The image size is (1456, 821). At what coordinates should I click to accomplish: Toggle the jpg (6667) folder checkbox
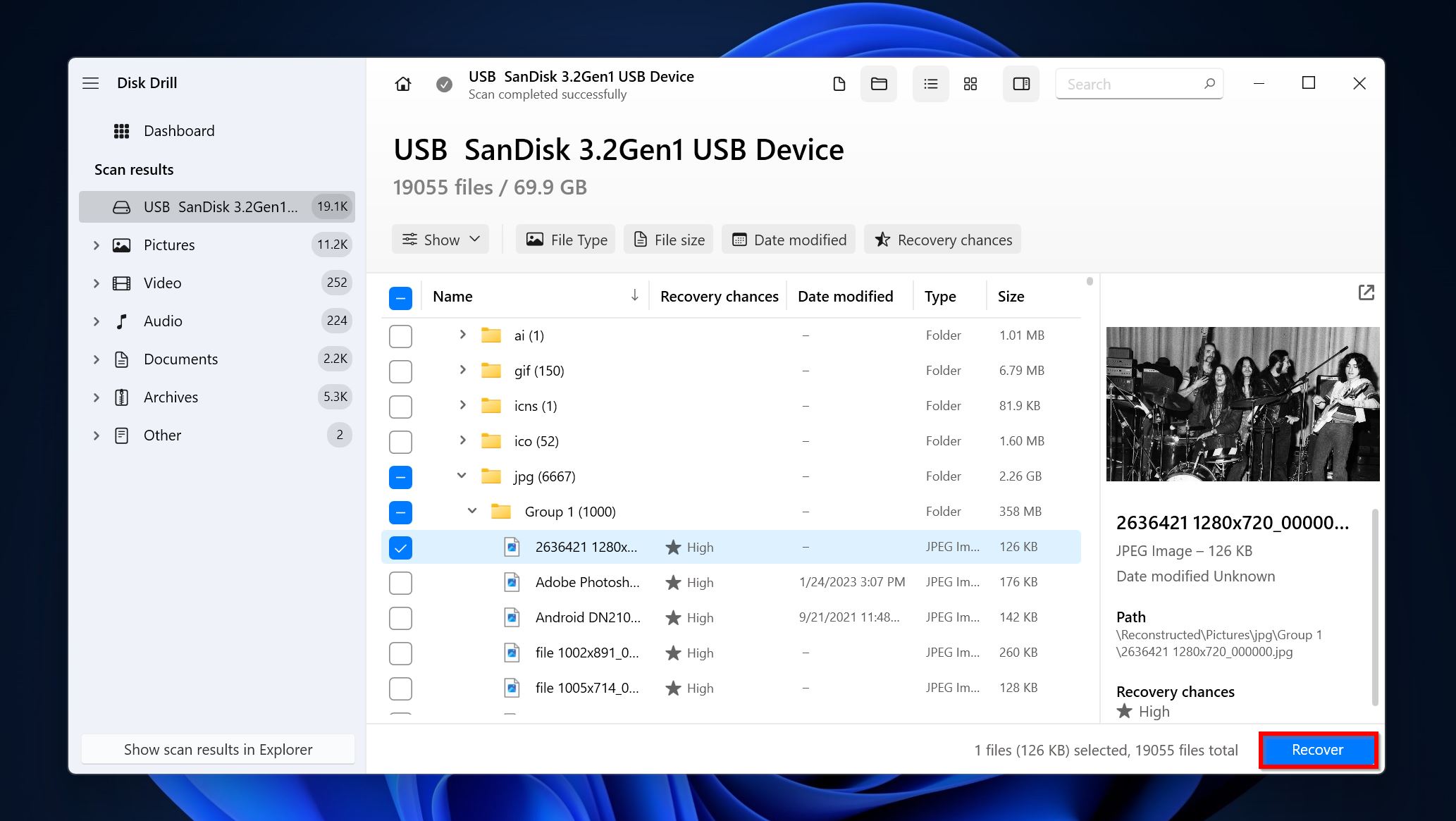click(x=400, y=477)
